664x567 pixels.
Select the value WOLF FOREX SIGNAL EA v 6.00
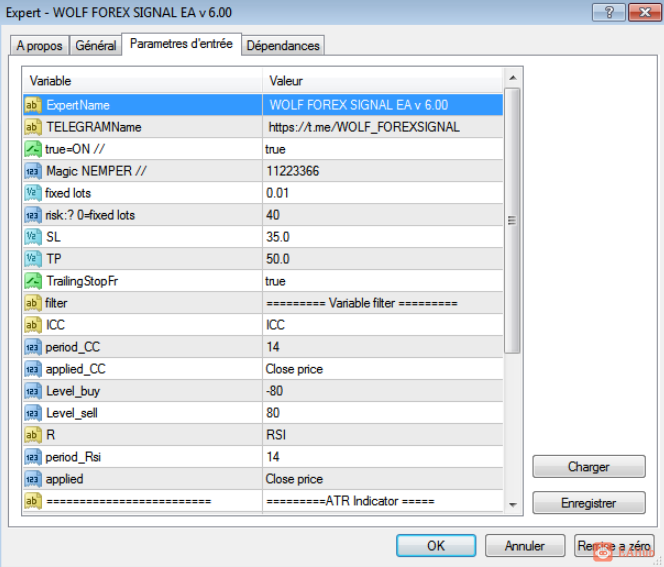point(383,105)
